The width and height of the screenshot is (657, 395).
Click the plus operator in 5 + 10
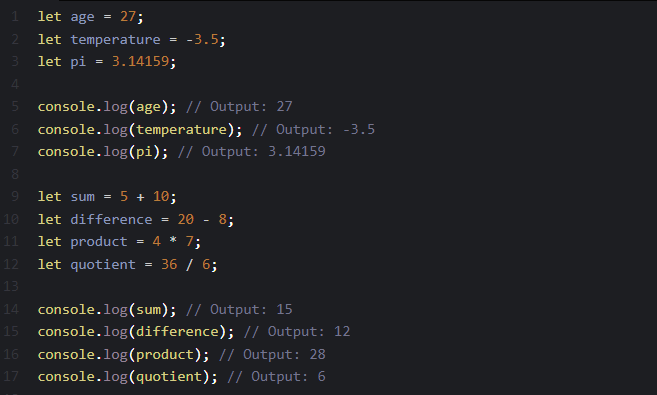coord(140,197)
